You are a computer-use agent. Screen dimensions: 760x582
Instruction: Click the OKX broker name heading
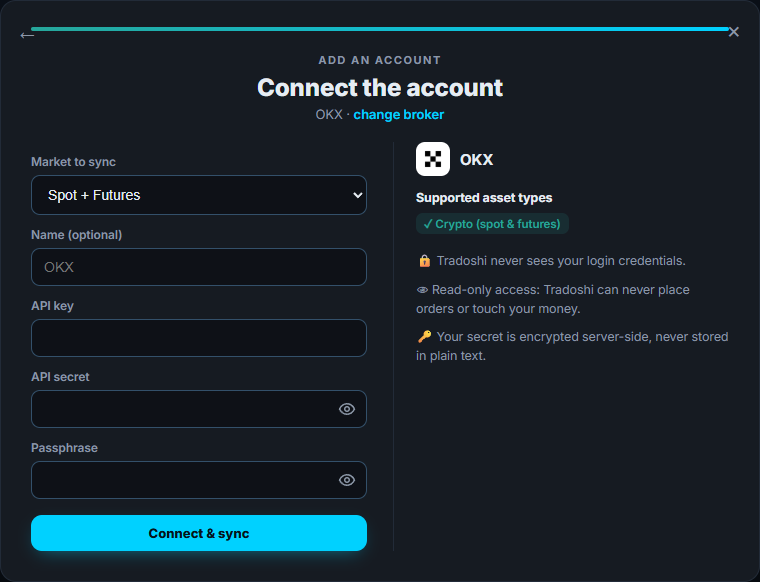(476, 159)
